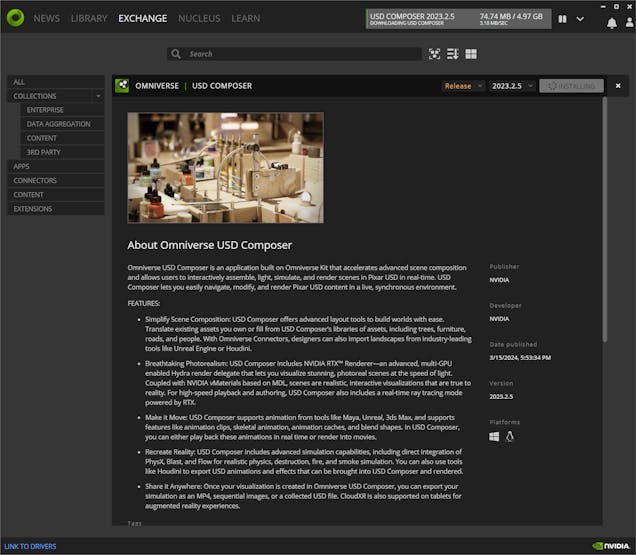Expand the downloads queue chevron
Screen dimensions: 636x555
pyautogui.click(x=581, y=18)
